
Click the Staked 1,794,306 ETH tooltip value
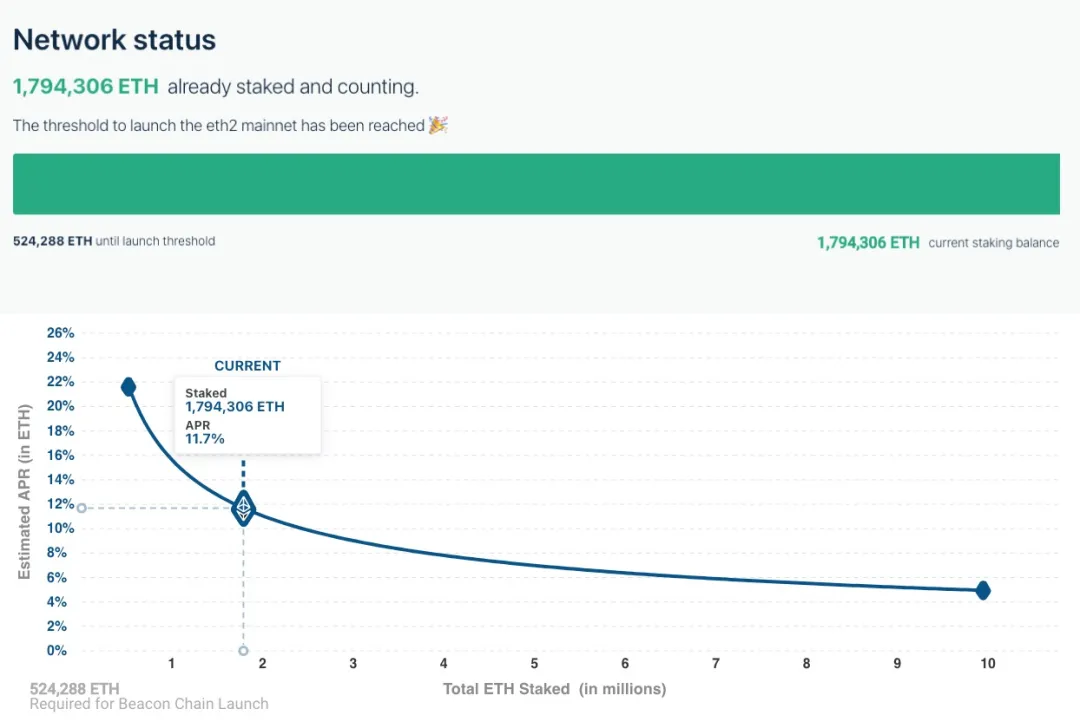[235, 406]
